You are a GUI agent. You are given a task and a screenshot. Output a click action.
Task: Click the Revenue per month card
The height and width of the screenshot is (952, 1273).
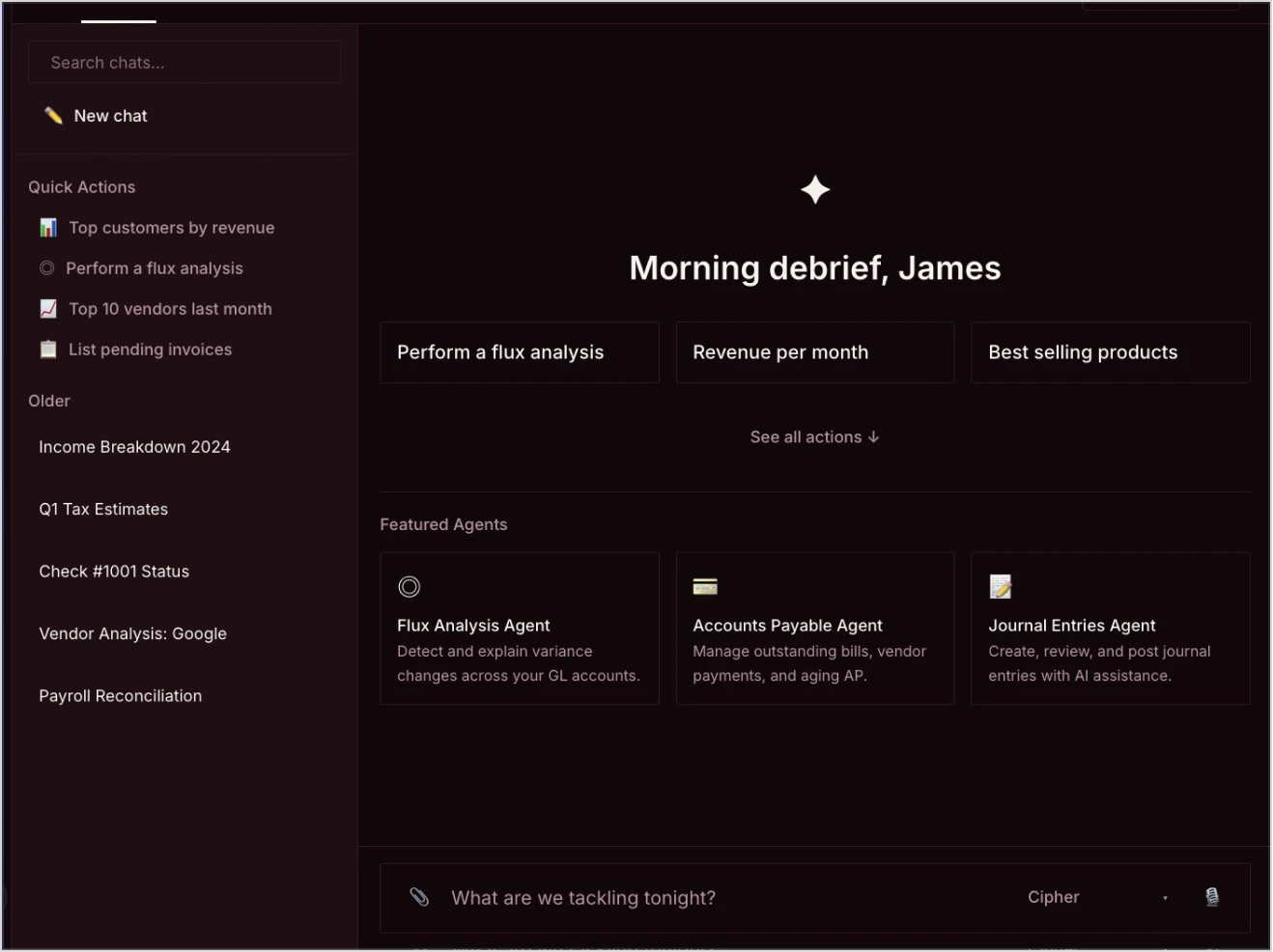815,352
